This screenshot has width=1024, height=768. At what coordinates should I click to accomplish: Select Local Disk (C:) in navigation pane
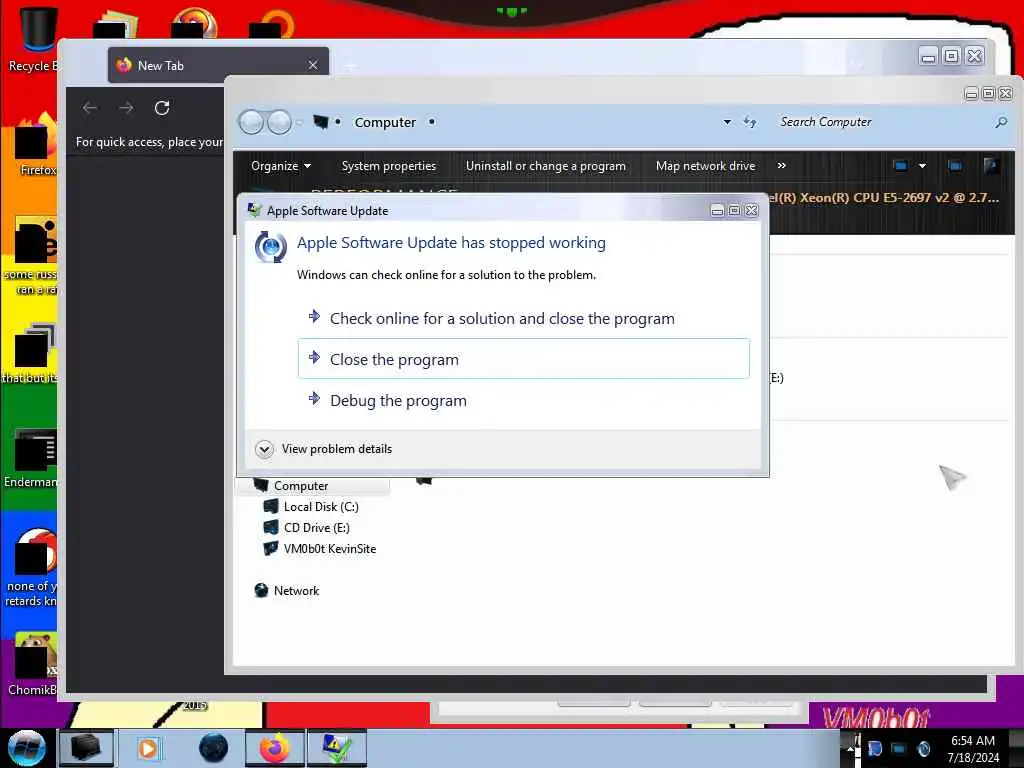321,507
